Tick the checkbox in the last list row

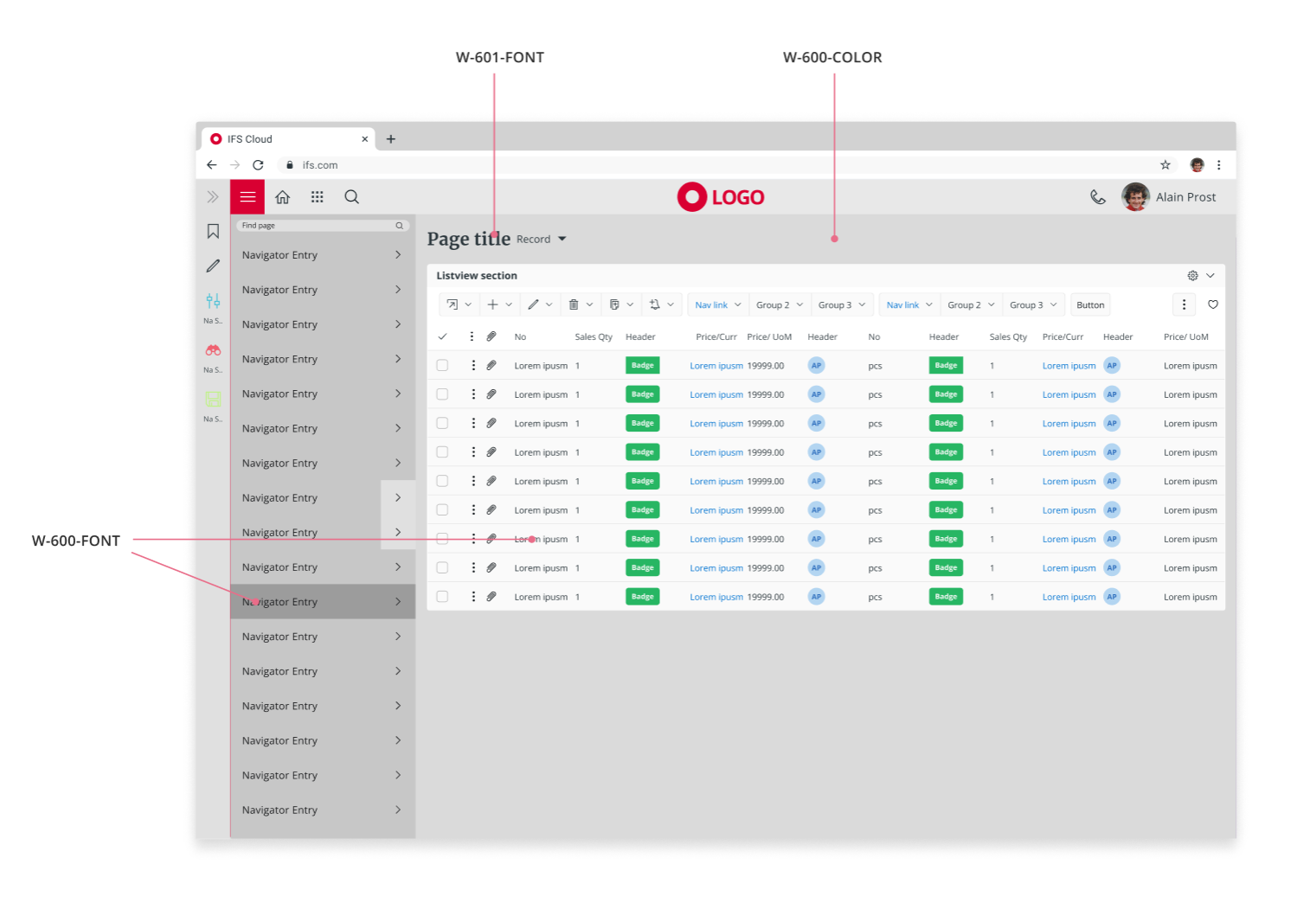tap(442, 597)
